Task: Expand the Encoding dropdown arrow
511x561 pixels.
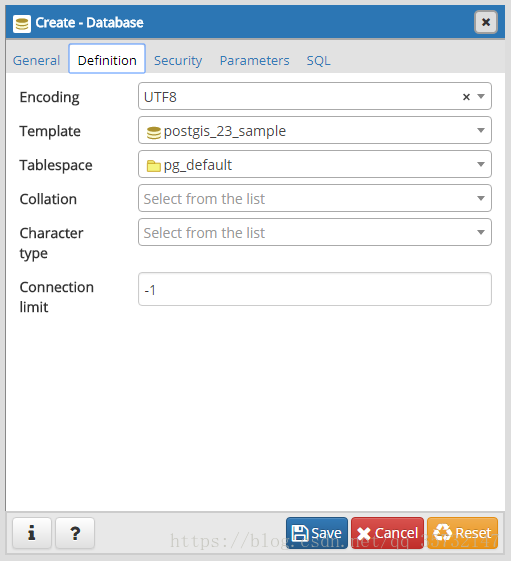Action: point(481,96)
